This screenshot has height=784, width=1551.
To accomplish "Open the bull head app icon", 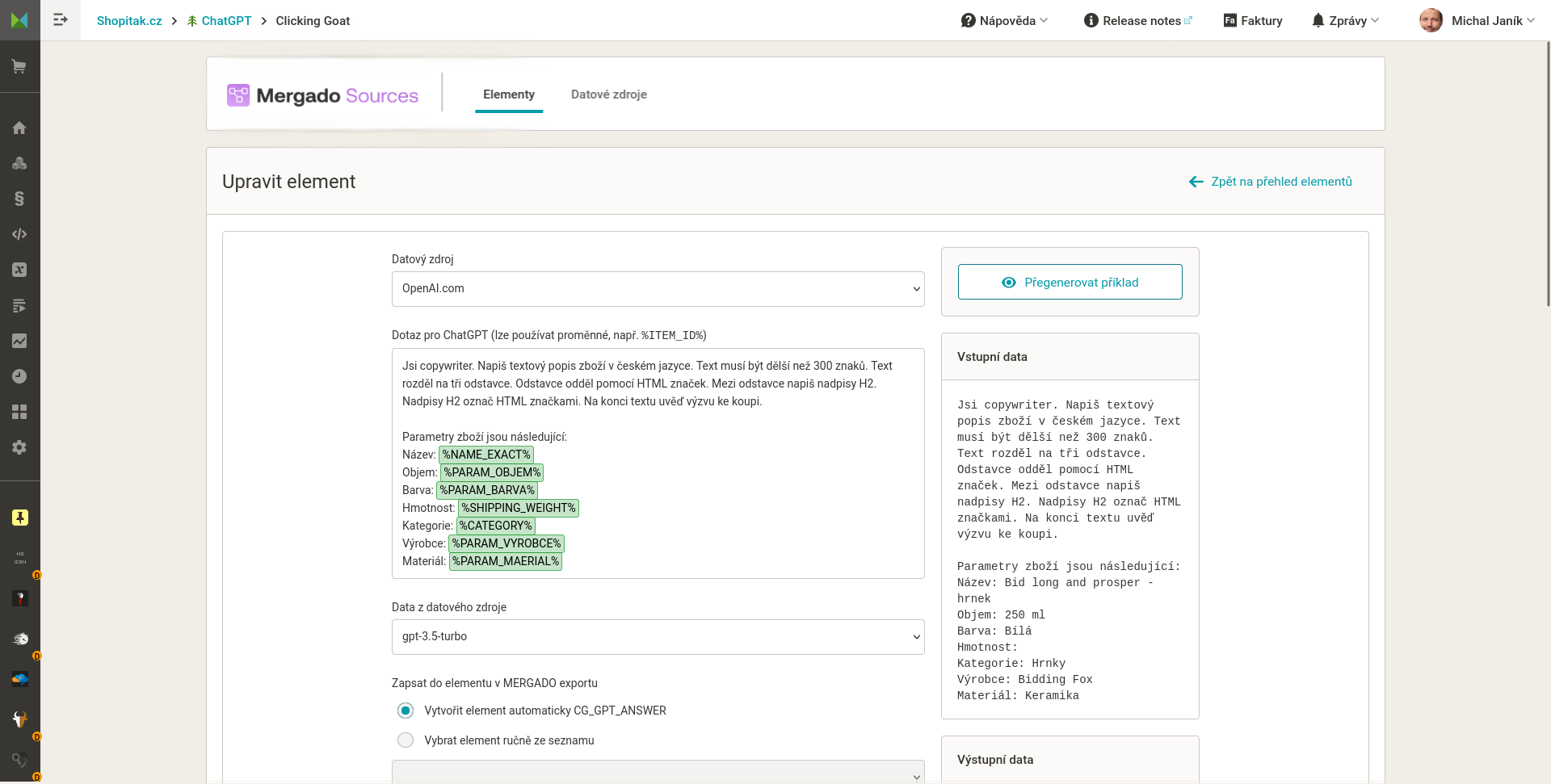I will (20, 719).
